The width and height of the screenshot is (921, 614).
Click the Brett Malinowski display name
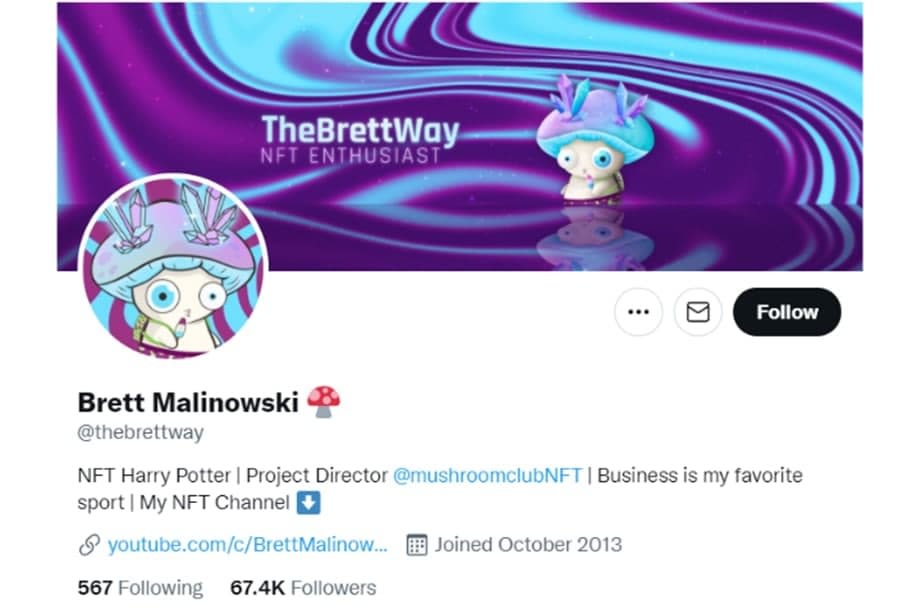(x=188, y=402)
